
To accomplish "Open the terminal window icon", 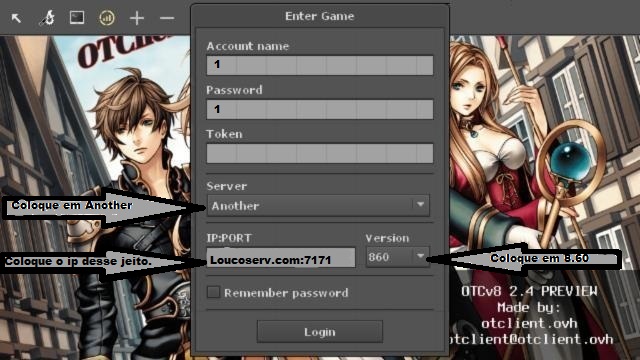I will point(77,18).
